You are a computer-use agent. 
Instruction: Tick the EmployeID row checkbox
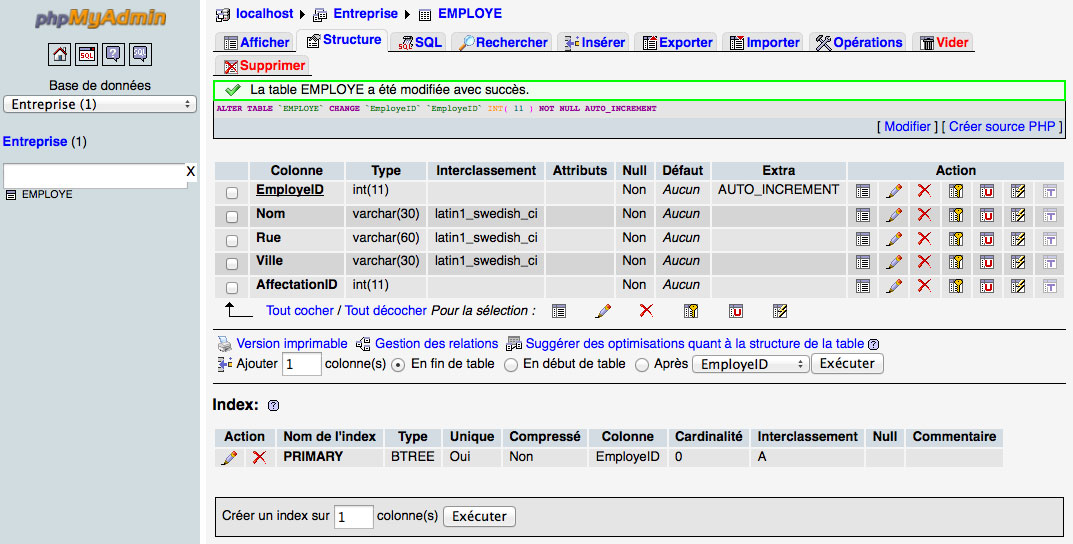click(x=232, y=193)
